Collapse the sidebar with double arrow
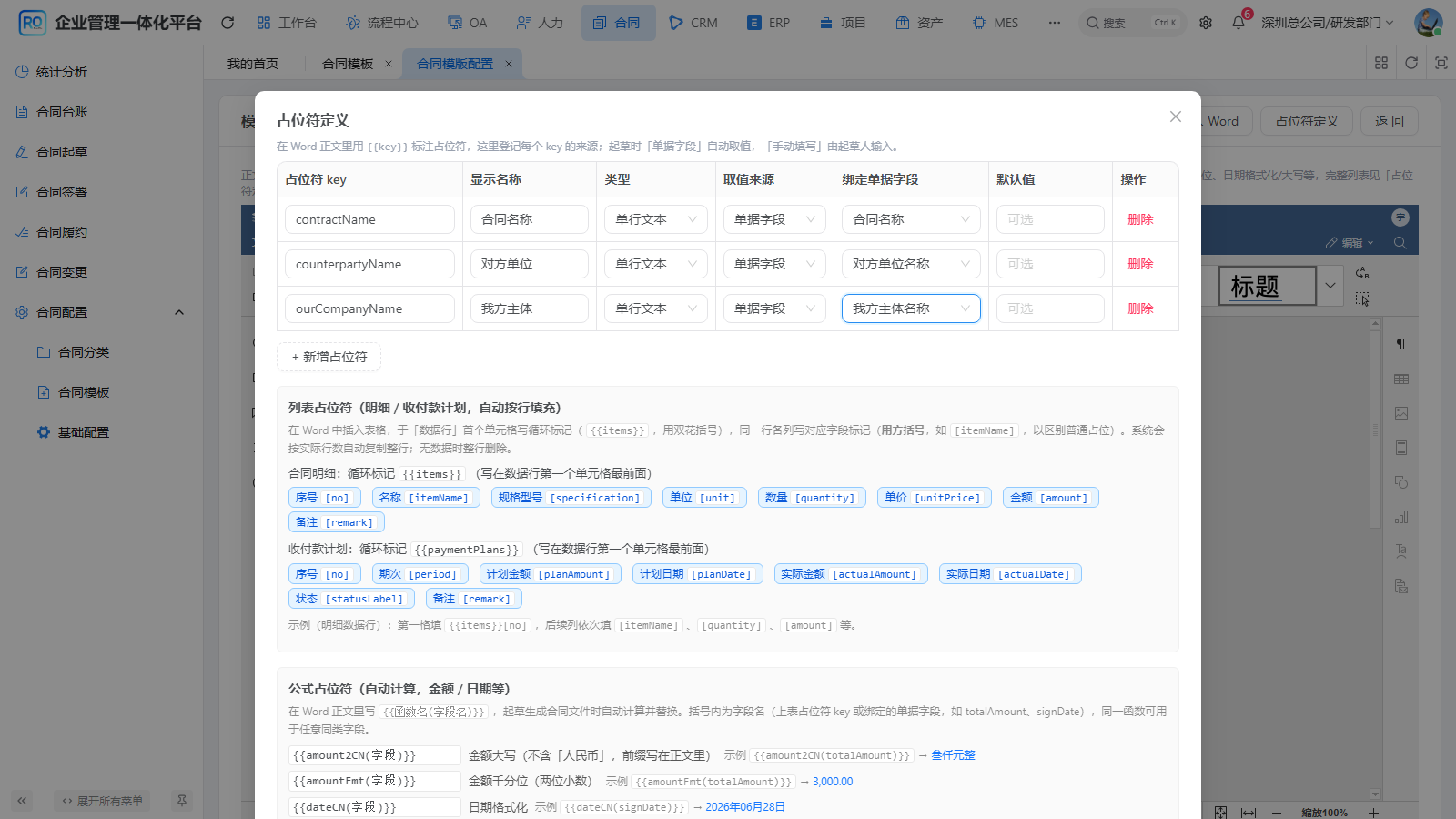Screen dimensions: 1456x819 (22, 801)
